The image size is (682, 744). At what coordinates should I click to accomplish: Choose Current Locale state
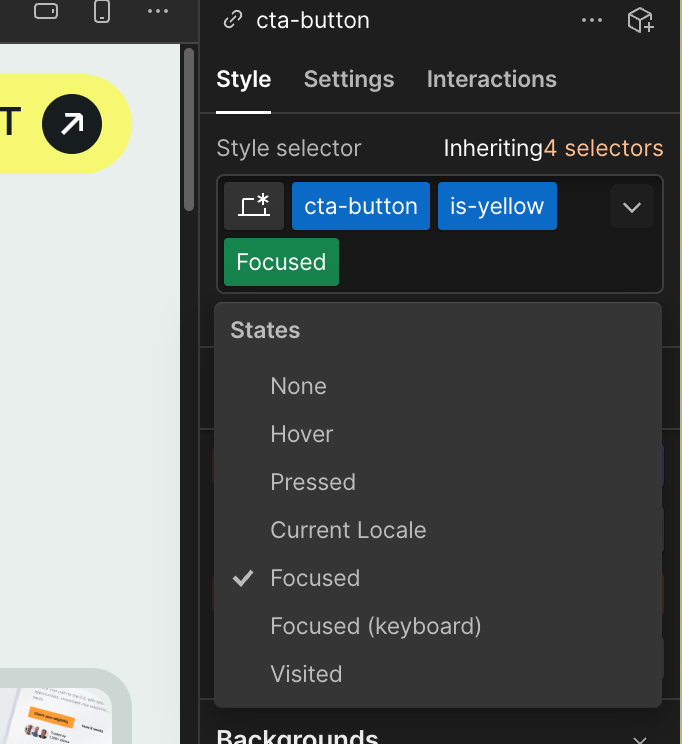coord(438,530)
